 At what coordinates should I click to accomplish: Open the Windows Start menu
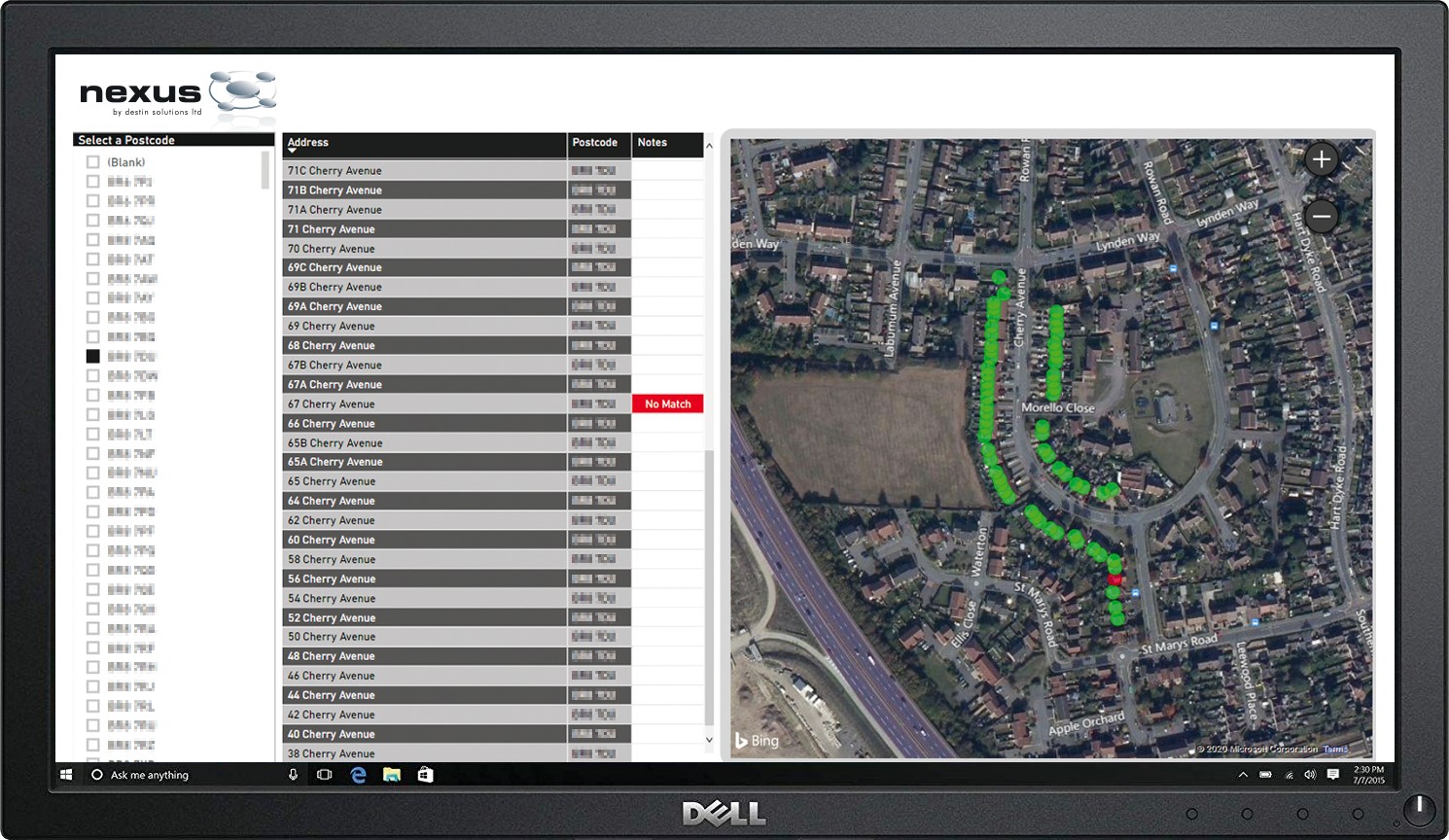pos(67,775)
